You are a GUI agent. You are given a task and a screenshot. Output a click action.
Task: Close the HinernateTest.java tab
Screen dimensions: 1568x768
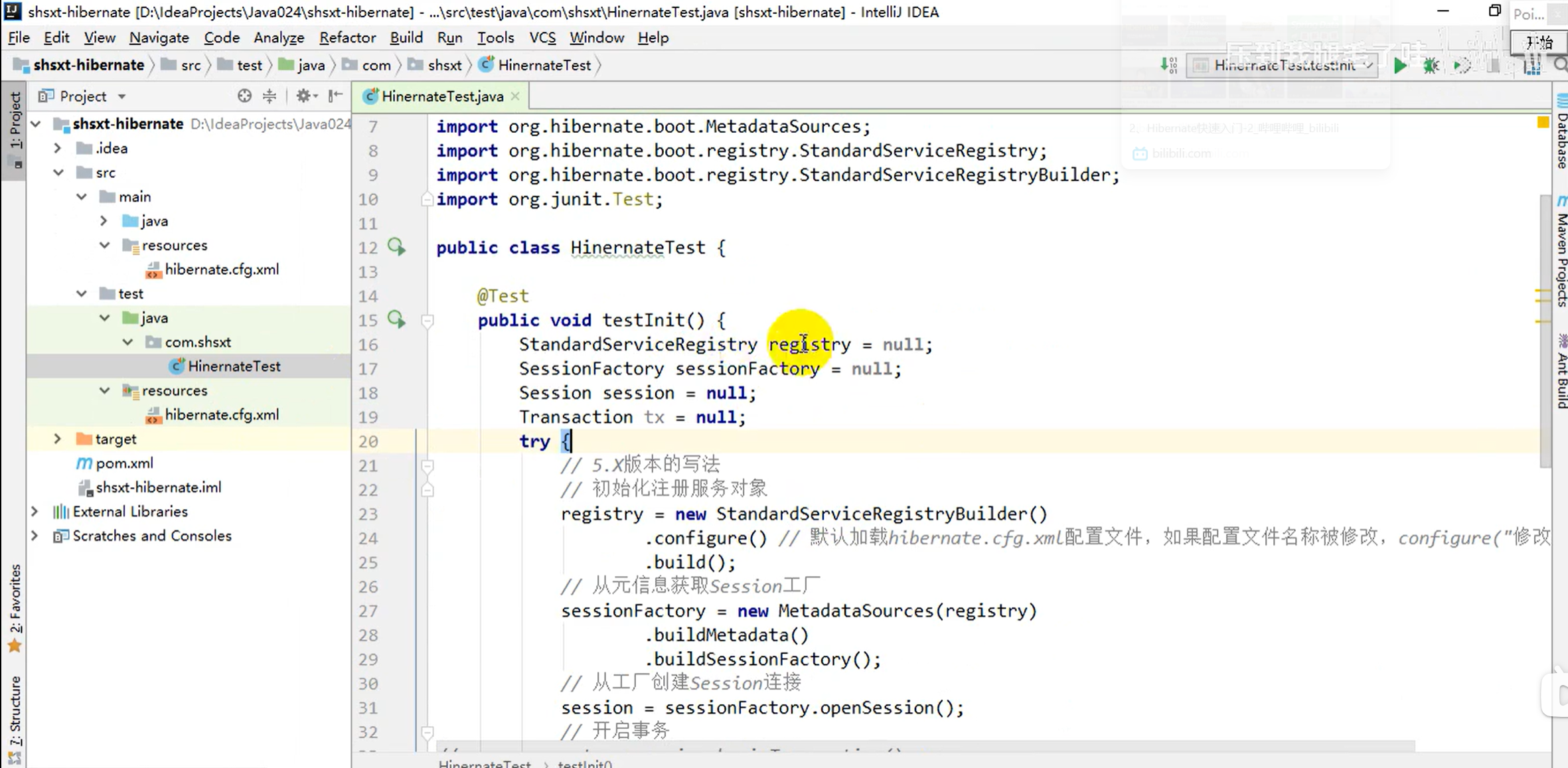pyautogui.click(x=515, y=96)
